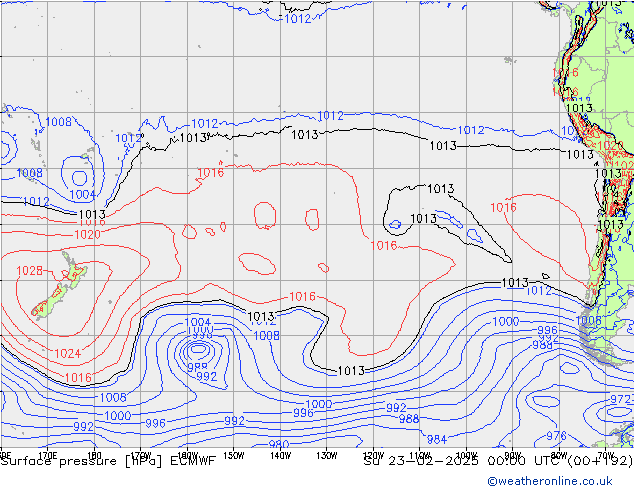Click the 130W longitude axis label

click(327, 456)
